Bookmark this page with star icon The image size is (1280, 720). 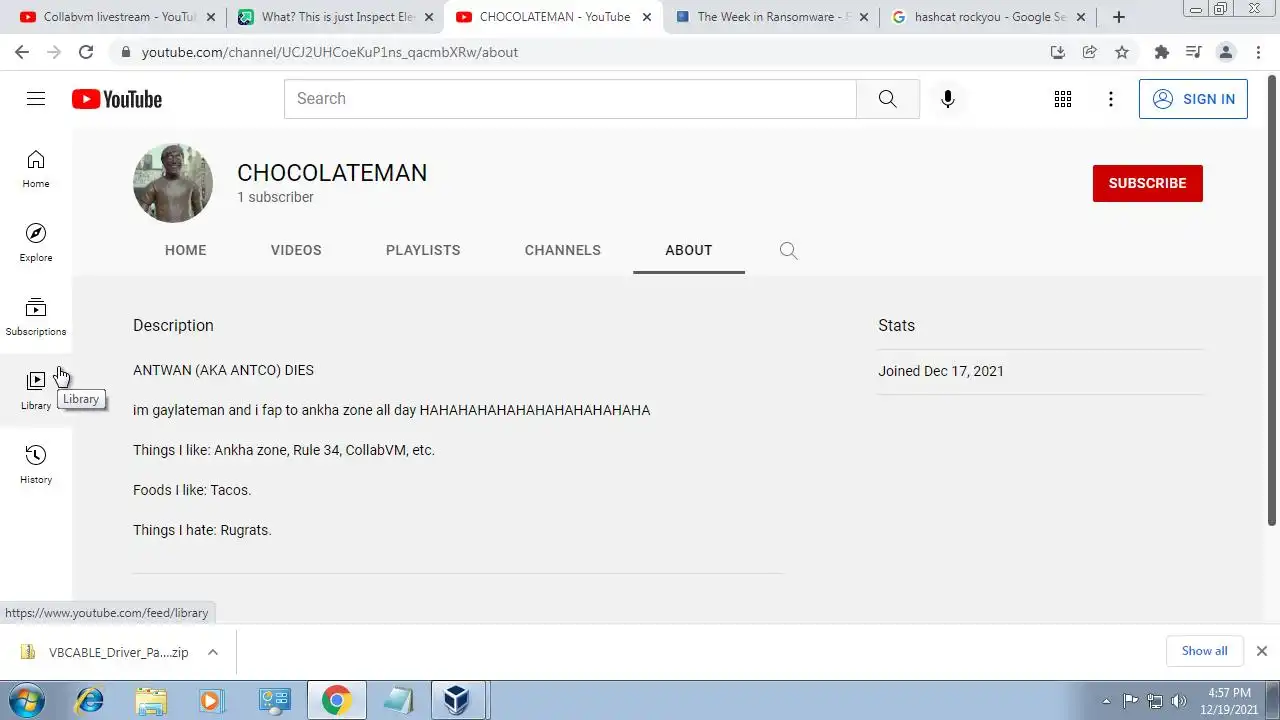click(x=1122, y=52)
